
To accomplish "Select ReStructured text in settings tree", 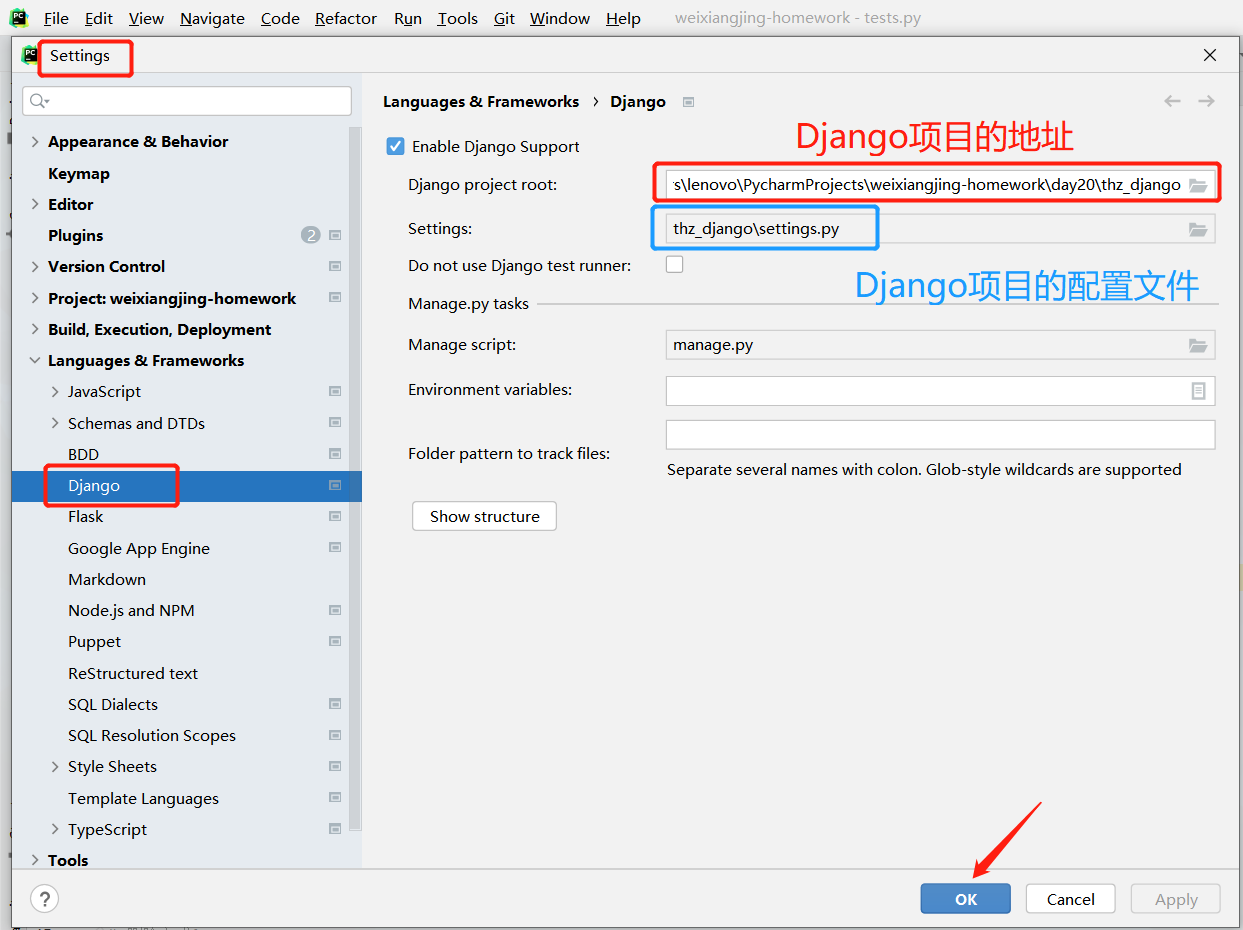I will (x=133, y=673).
